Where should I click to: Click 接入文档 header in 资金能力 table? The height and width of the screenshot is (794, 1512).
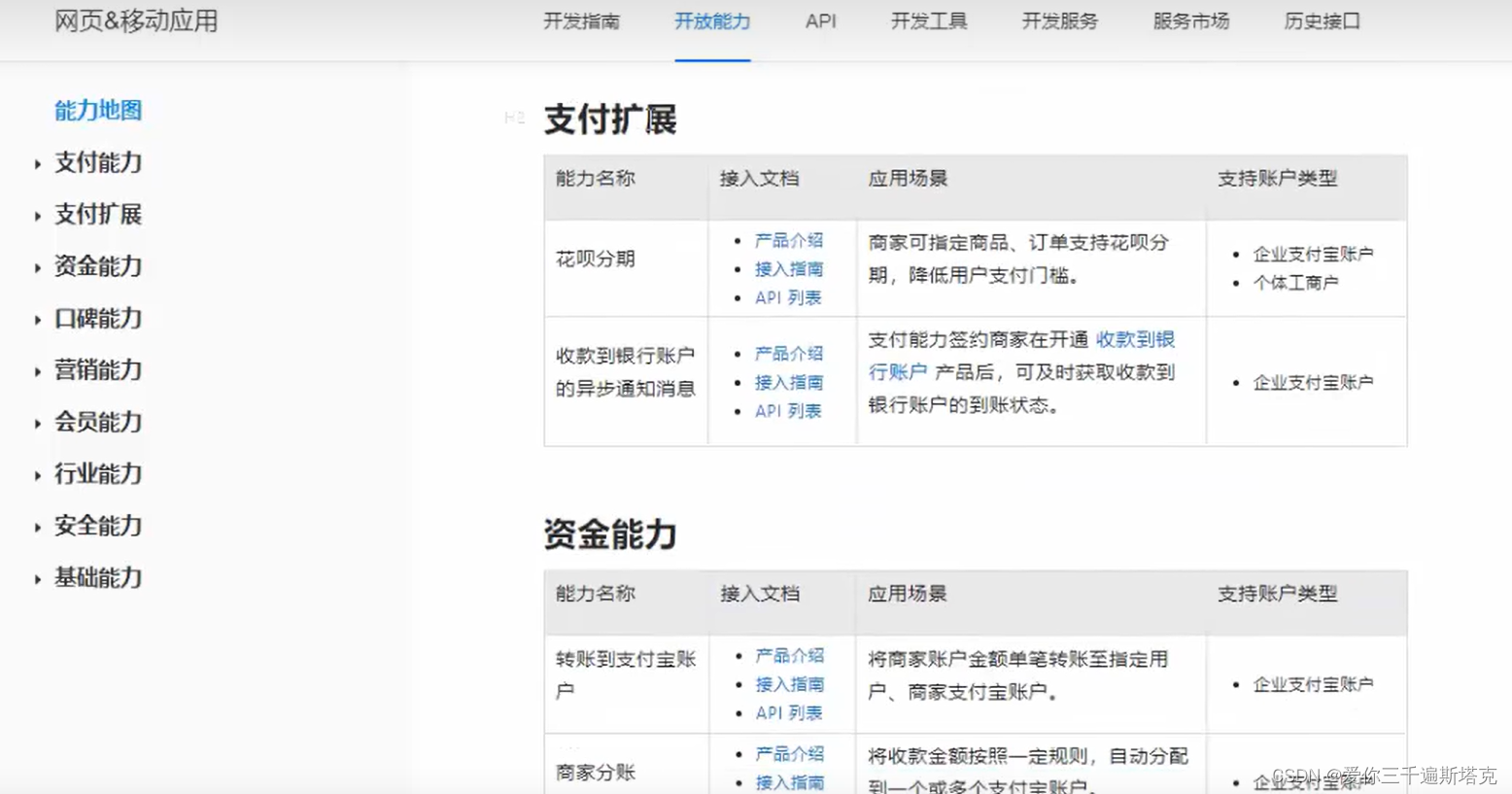click(760, 594)
